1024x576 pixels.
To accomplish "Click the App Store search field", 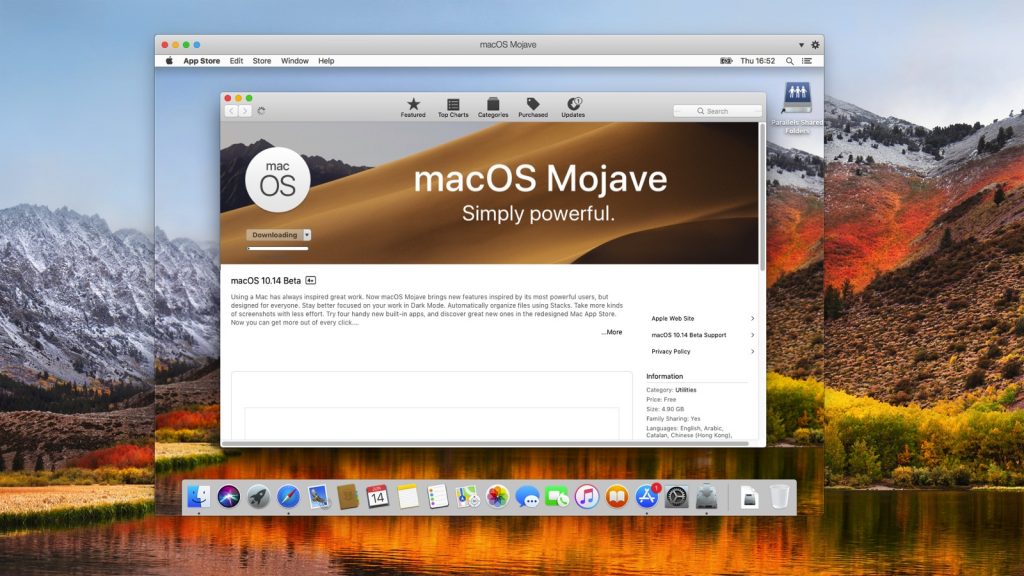I will coord(717,111).
